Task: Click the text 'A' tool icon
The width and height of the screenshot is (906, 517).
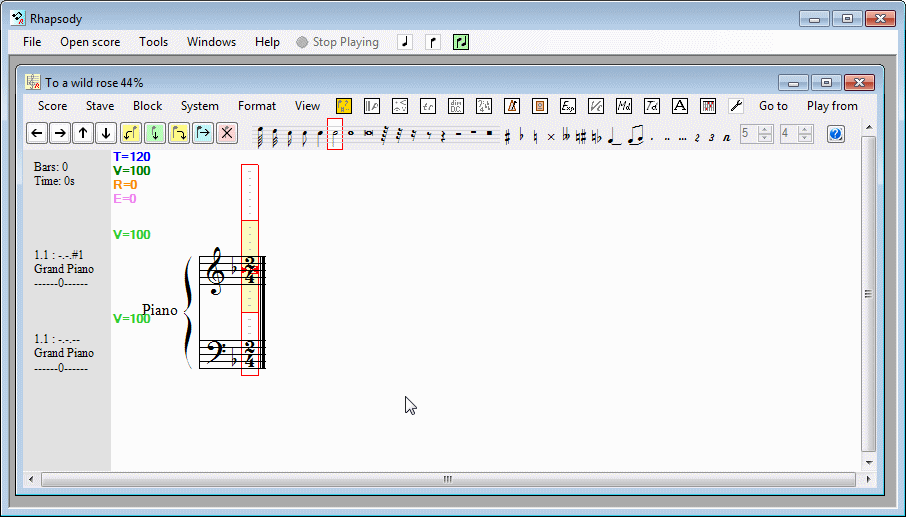Action: point(680,106)
